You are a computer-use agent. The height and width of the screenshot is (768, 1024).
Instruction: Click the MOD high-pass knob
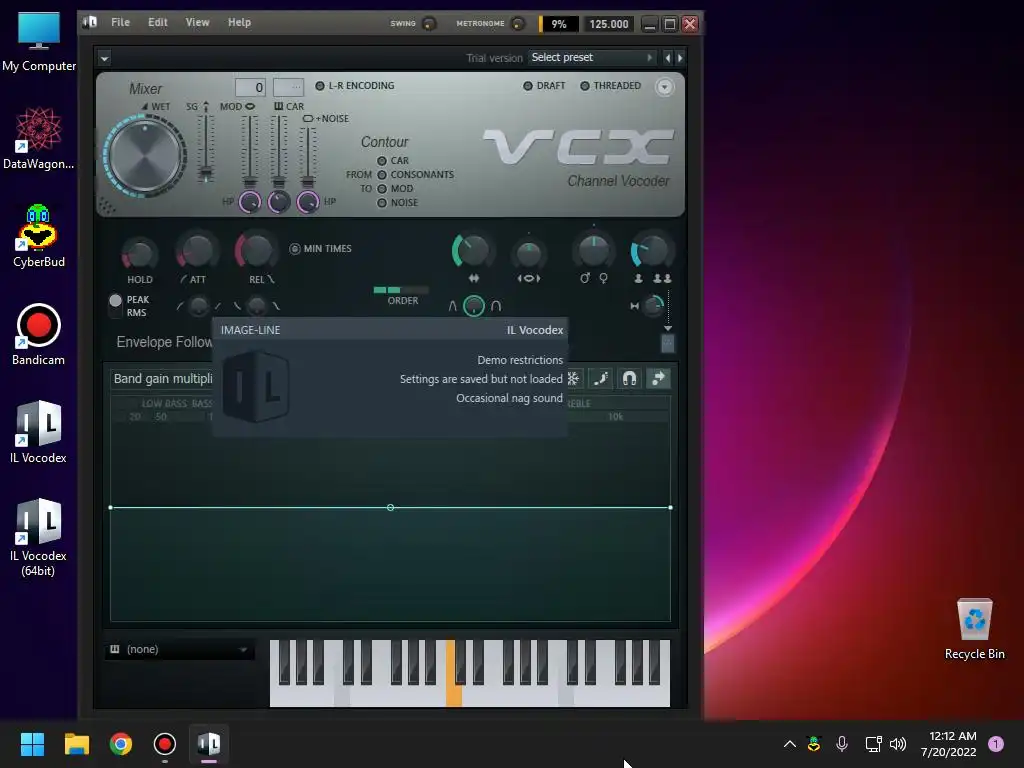(249, 202)
